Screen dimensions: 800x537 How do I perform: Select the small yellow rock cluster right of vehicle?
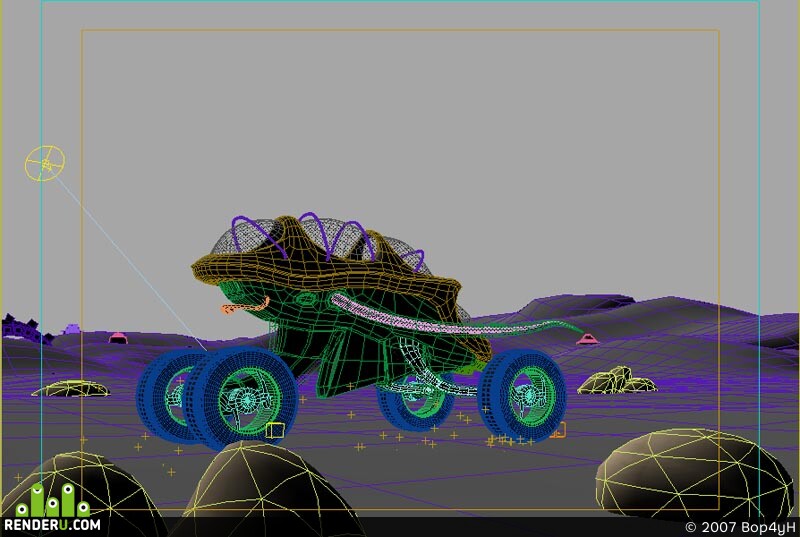point(616,381)
